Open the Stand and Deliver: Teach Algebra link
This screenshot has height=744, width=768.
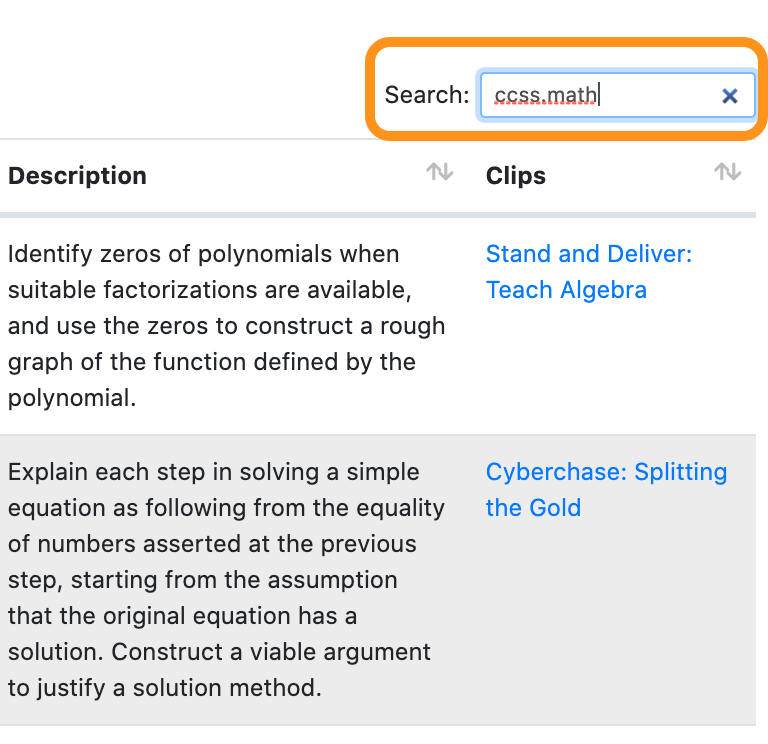tap(588, 254)
